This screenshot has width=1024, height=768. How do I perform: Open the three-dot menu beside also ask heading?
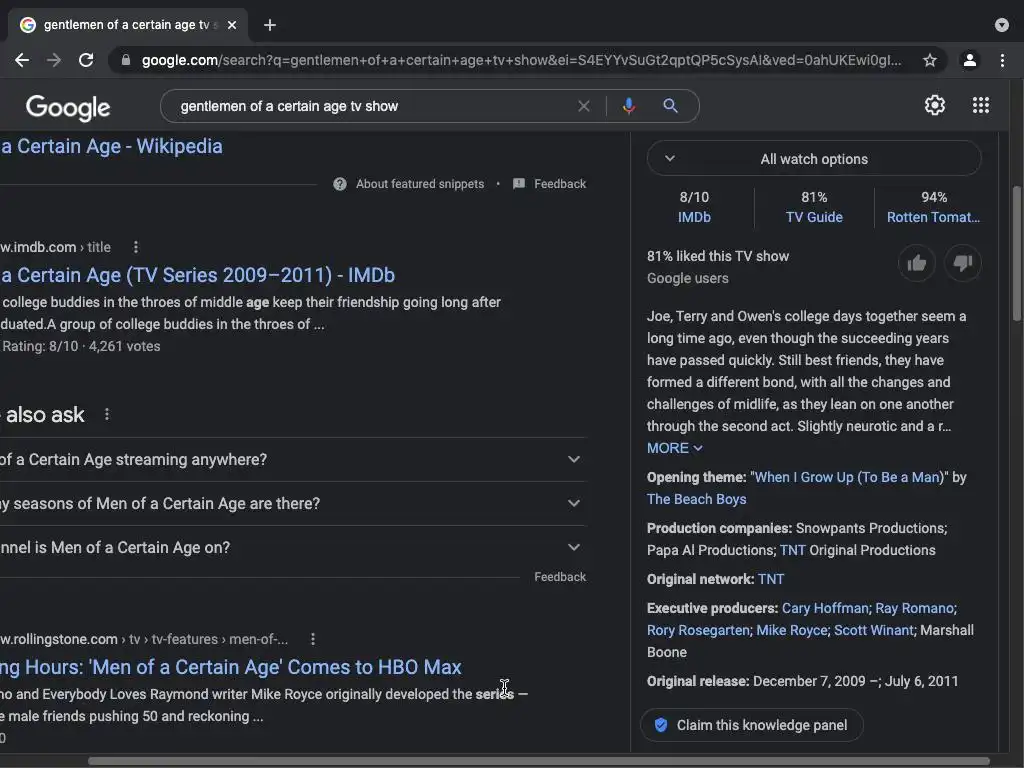[107, 415]
